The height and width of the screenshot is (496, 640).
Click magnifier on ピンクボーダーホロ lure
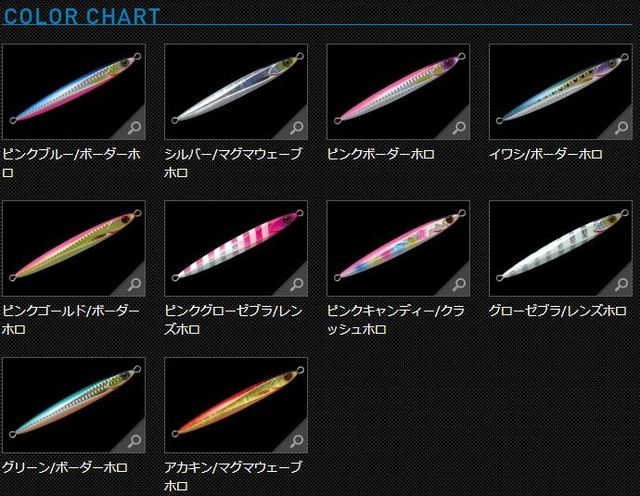point(459,127)
